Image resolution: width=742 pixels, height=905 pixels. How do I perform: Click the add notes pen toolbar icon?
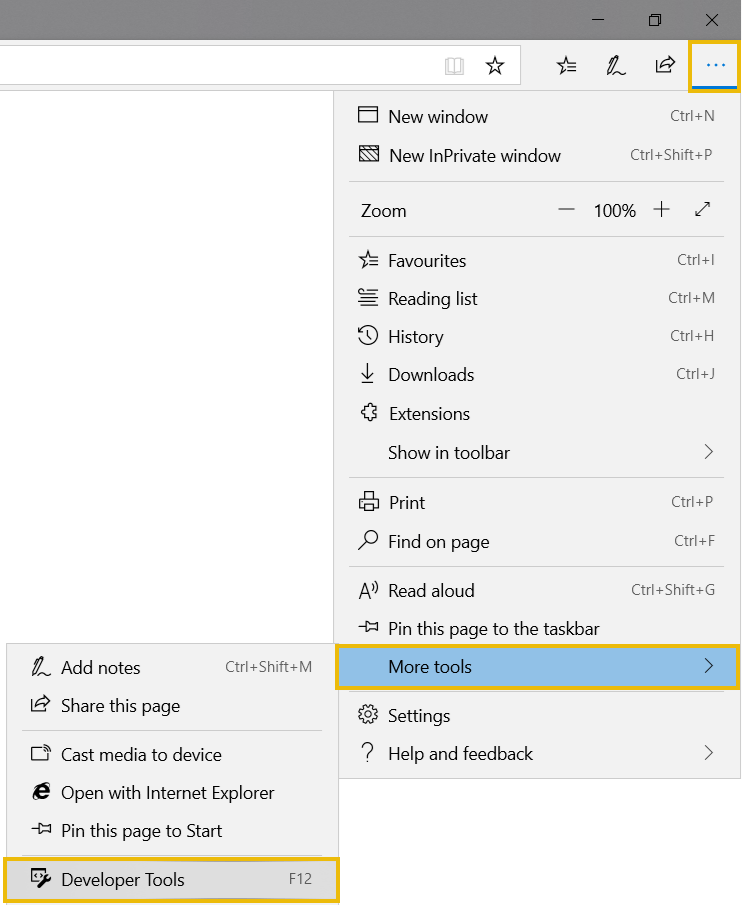616,66
